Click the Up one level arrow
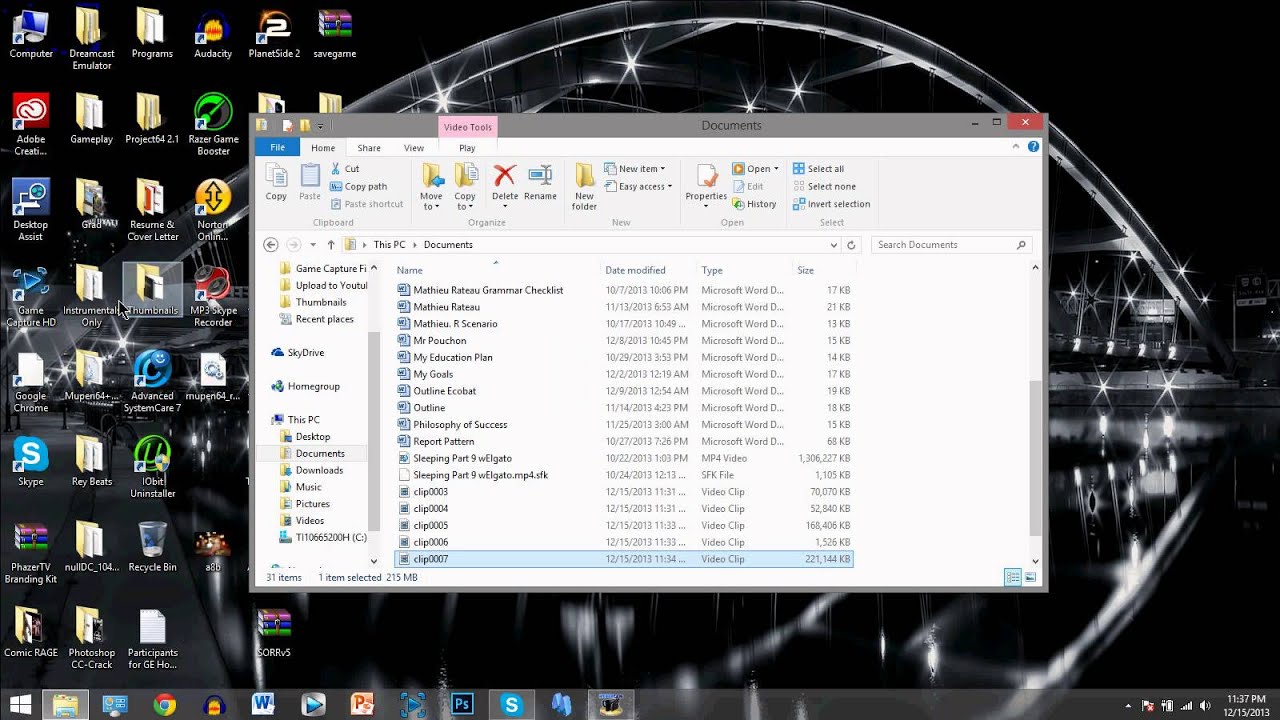The image size is (1280, 720). [x=331, y=244]
